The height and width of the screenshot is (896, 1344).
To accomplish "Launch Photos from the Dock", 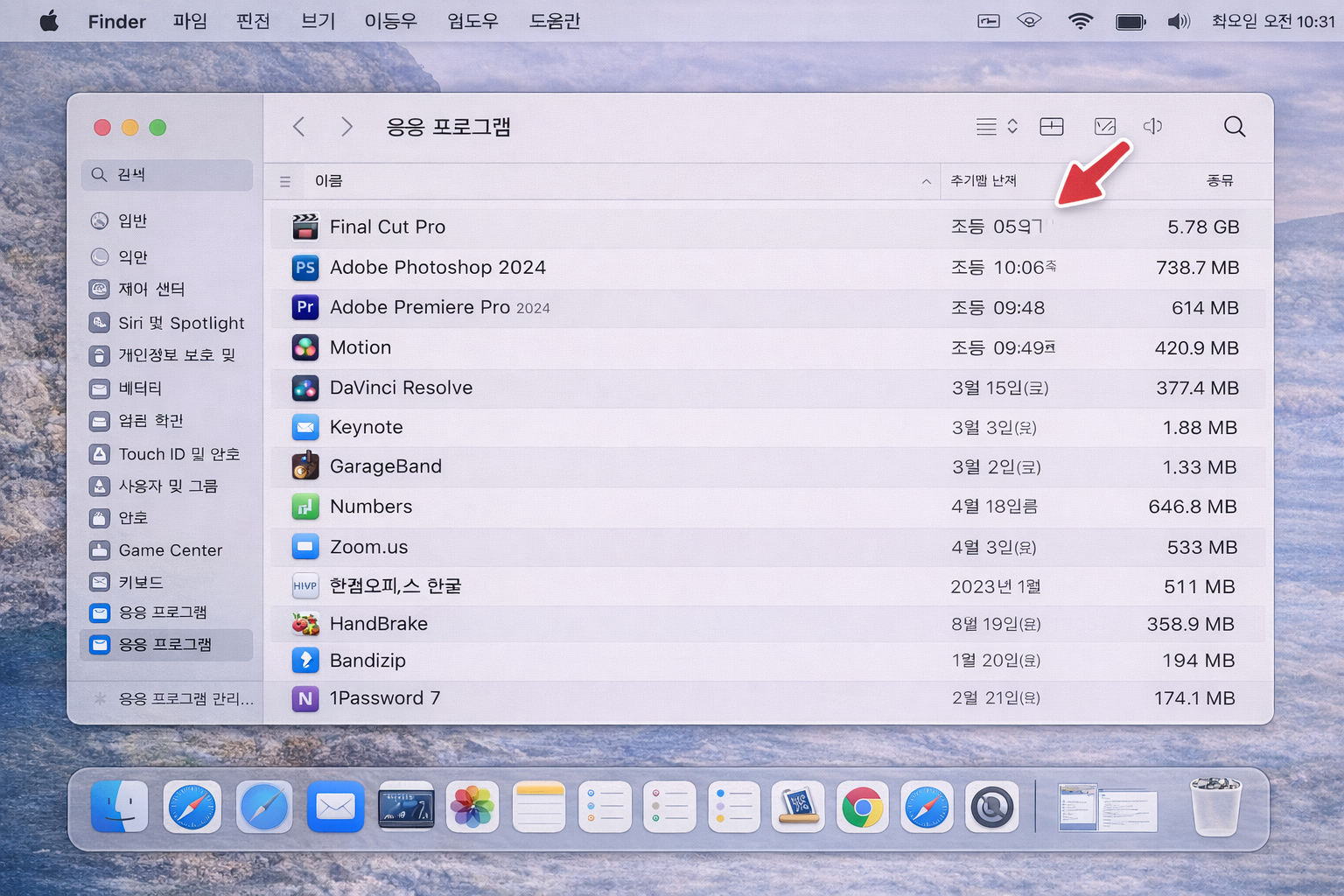I will coord(472,807).
